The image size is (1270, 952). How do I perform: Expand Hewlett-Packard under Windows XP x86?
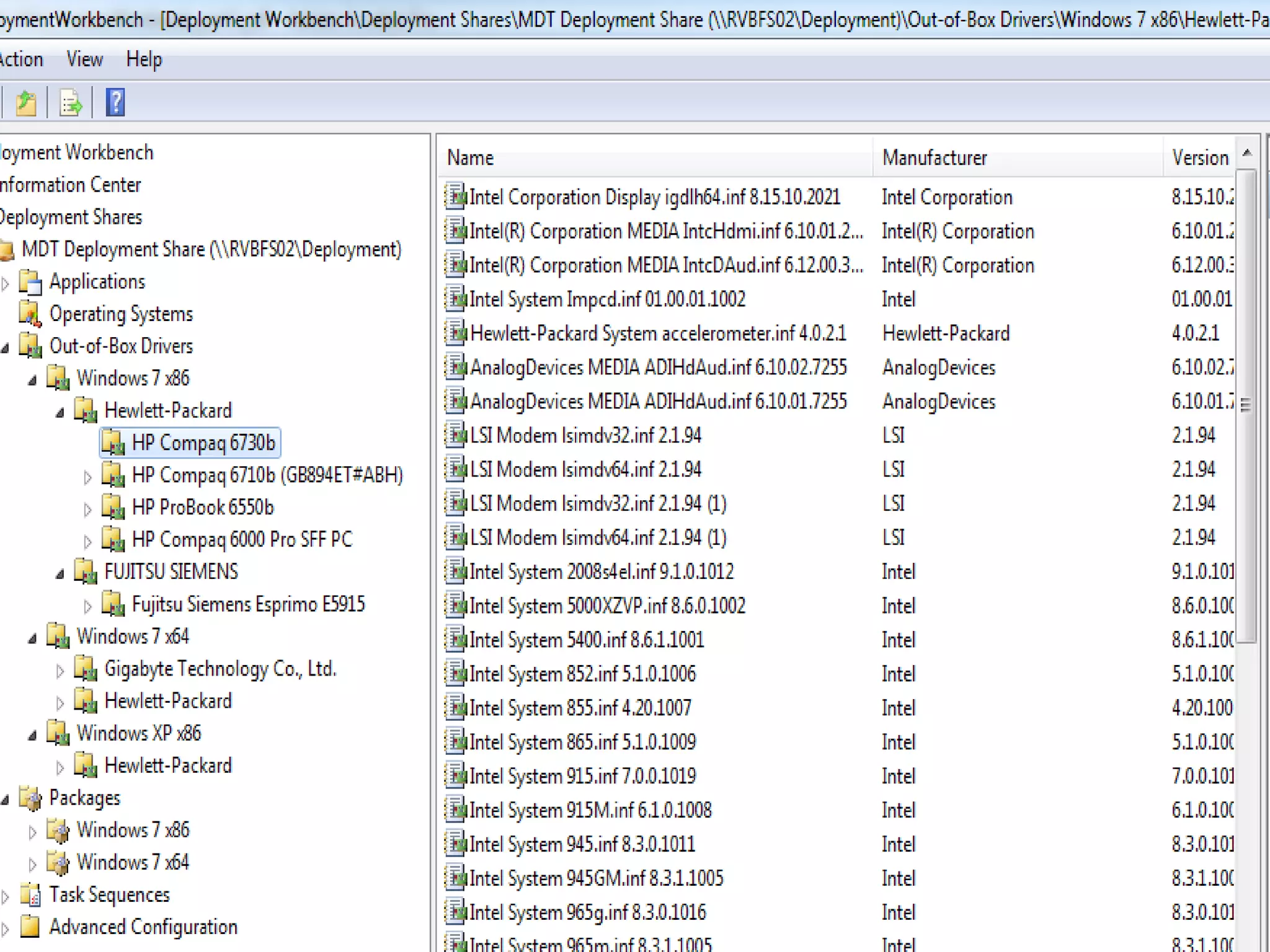click(60, 767)
